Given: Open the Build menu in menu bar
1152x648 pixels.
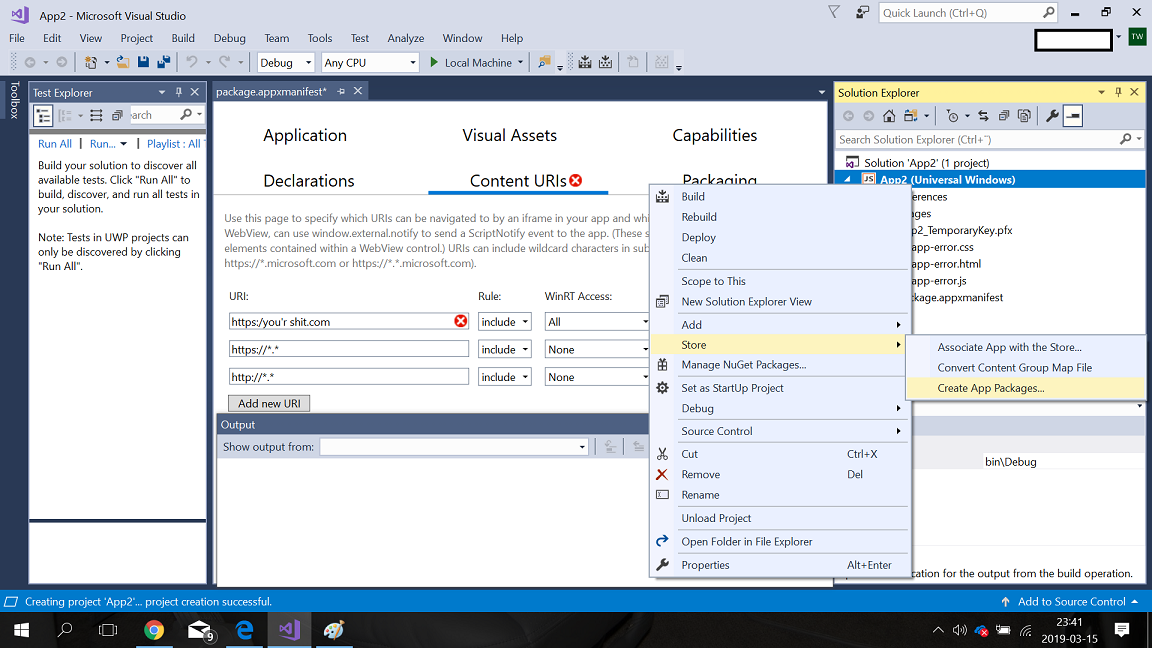Looking at the screenshot, I should pos(183,38).
